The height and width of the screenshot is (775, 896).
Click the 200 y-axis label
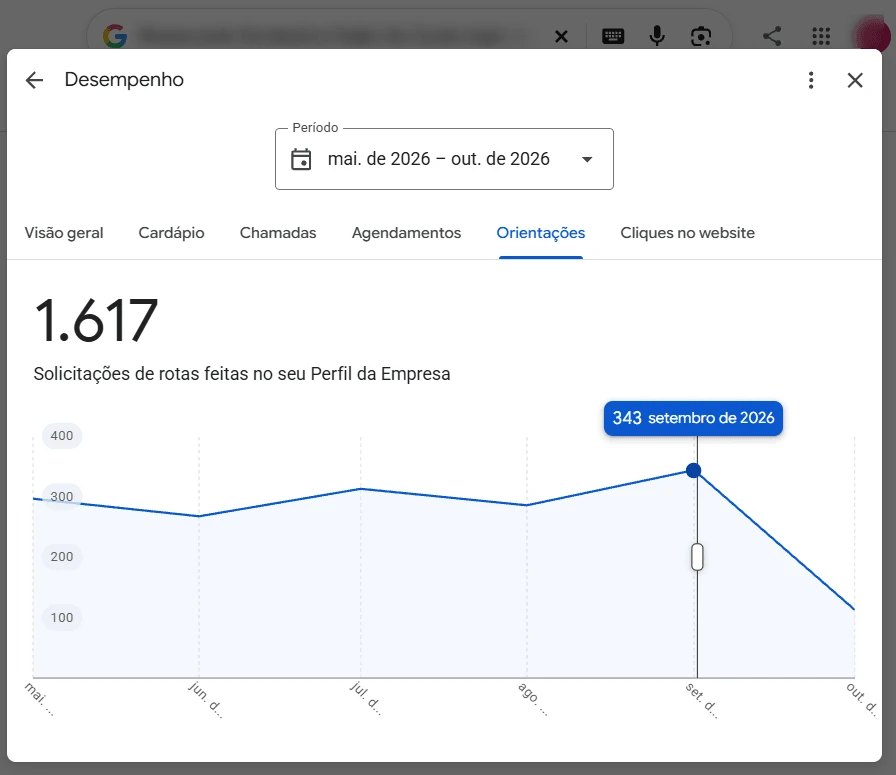point(62,557)
